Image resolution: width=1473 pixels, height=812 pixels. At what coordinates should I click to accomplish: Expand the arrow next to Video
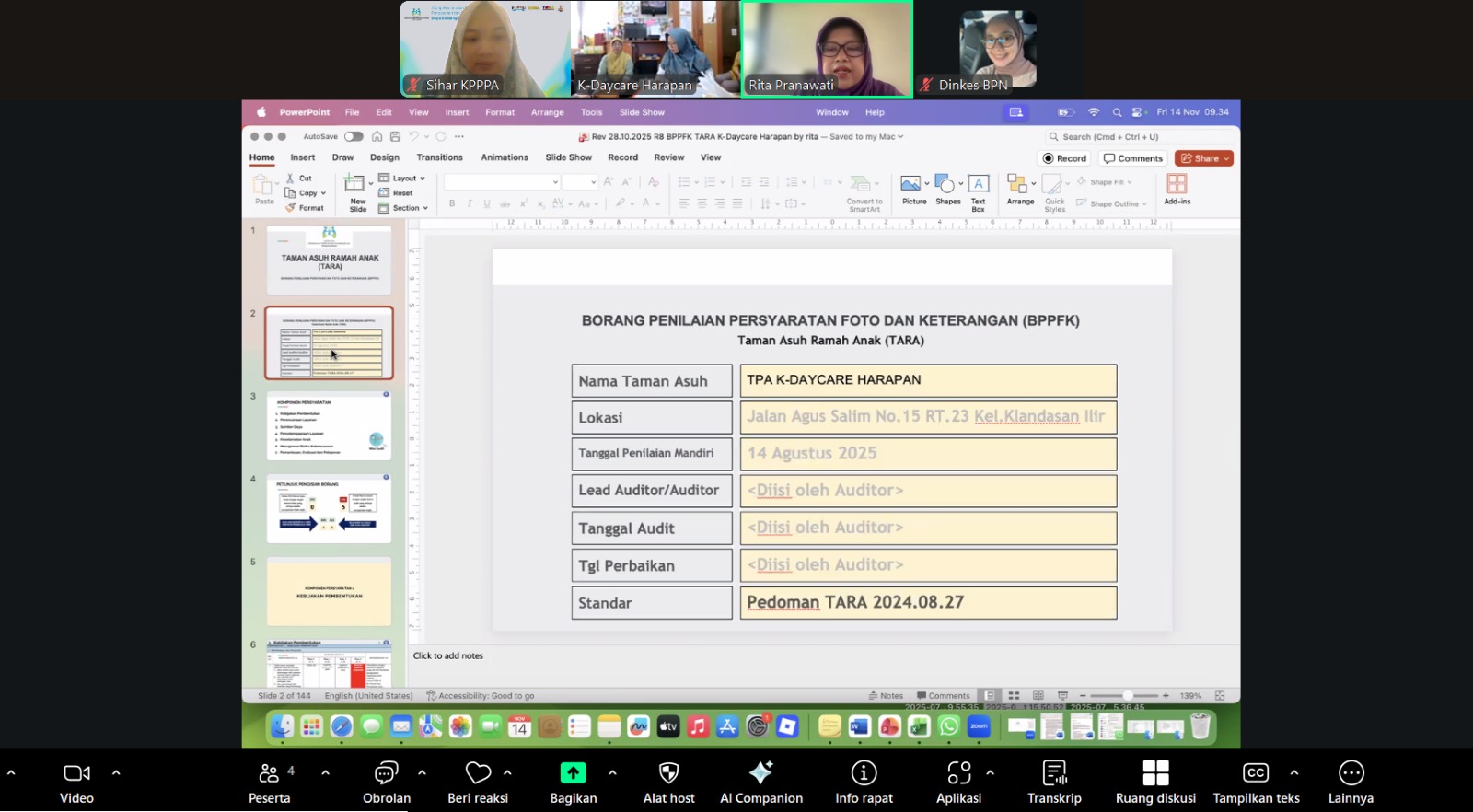pyautogui.click(x=116, y=773)
